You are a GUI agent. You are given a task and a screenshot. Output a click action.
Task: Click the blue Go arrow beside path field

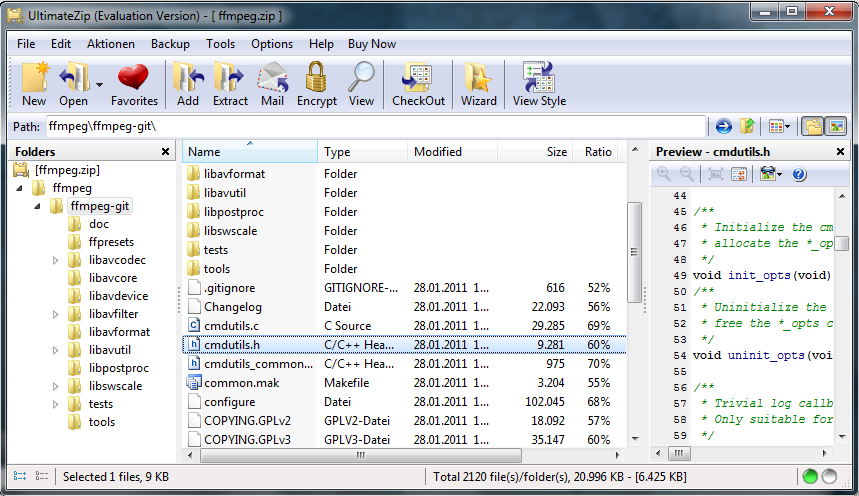click(723, 127)
